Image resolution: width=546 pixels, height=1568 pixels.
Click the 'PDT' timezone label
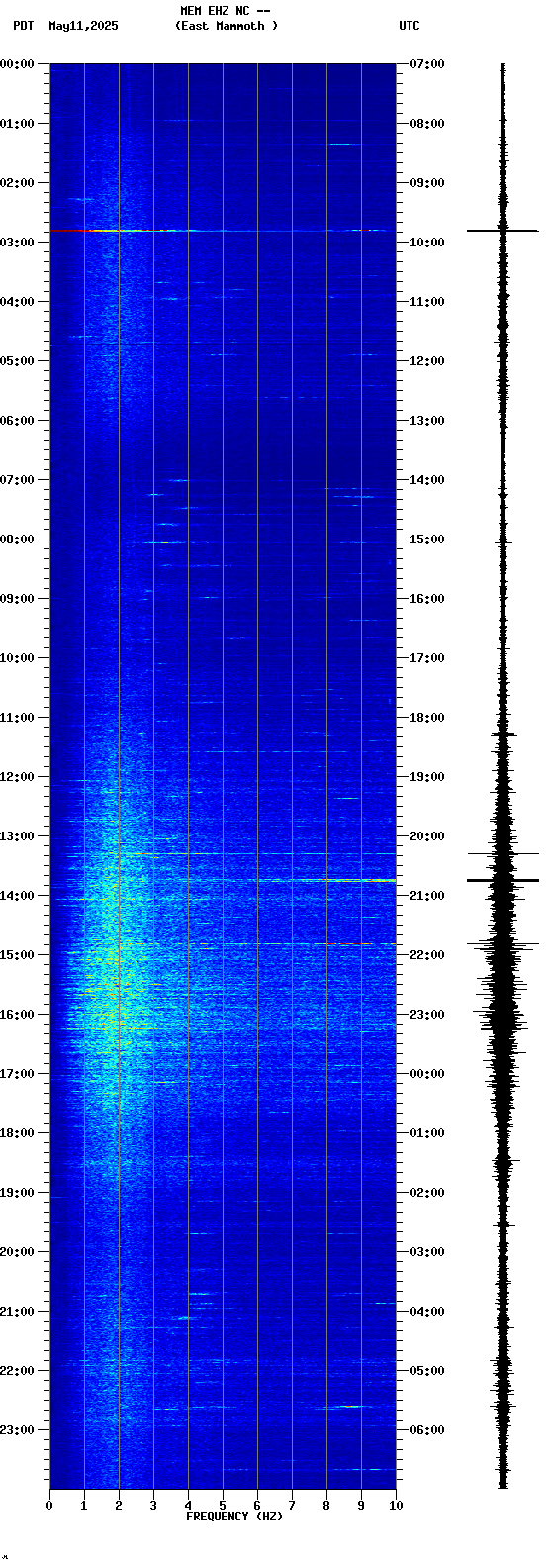[x=23, y=26]
